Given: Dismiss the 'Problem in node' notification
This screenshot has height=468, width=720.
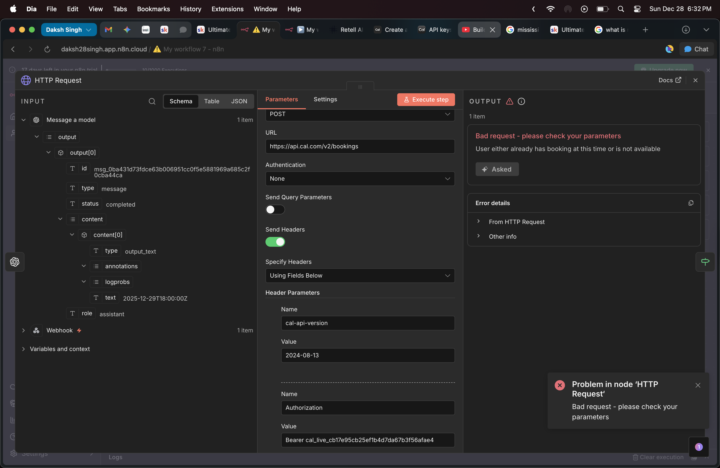Looking at the screenshot, I should pyautogui.click(x=698, y=385).
